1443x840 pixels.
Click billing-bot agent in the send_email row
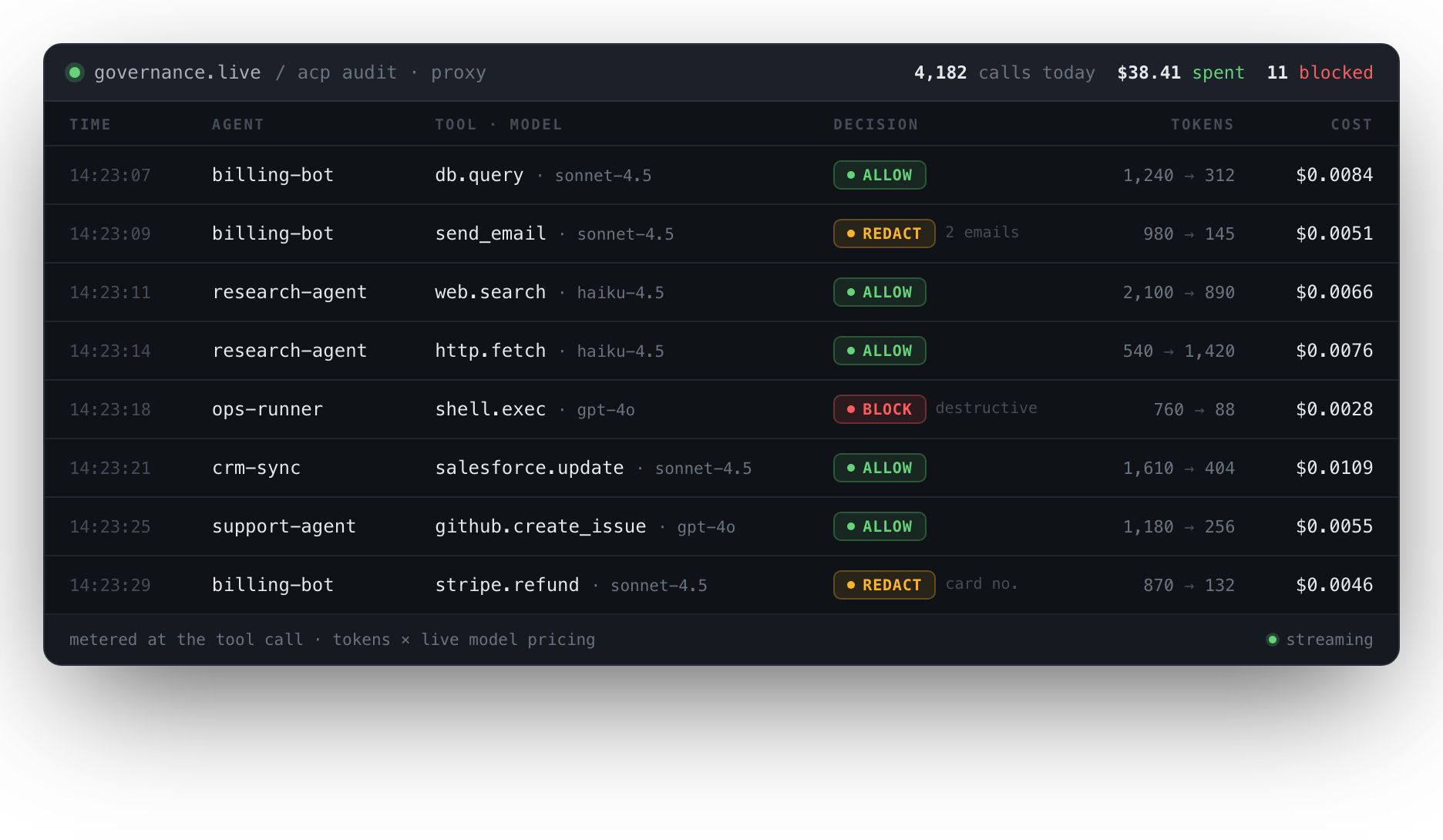tap(273, 234)
